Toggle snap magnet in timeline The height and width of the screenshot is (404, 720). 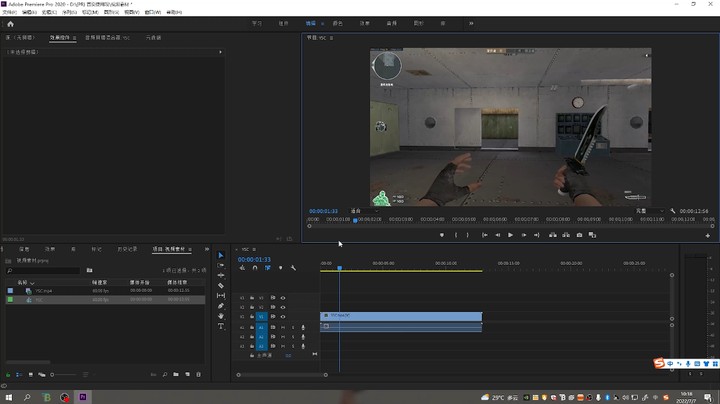255,268
